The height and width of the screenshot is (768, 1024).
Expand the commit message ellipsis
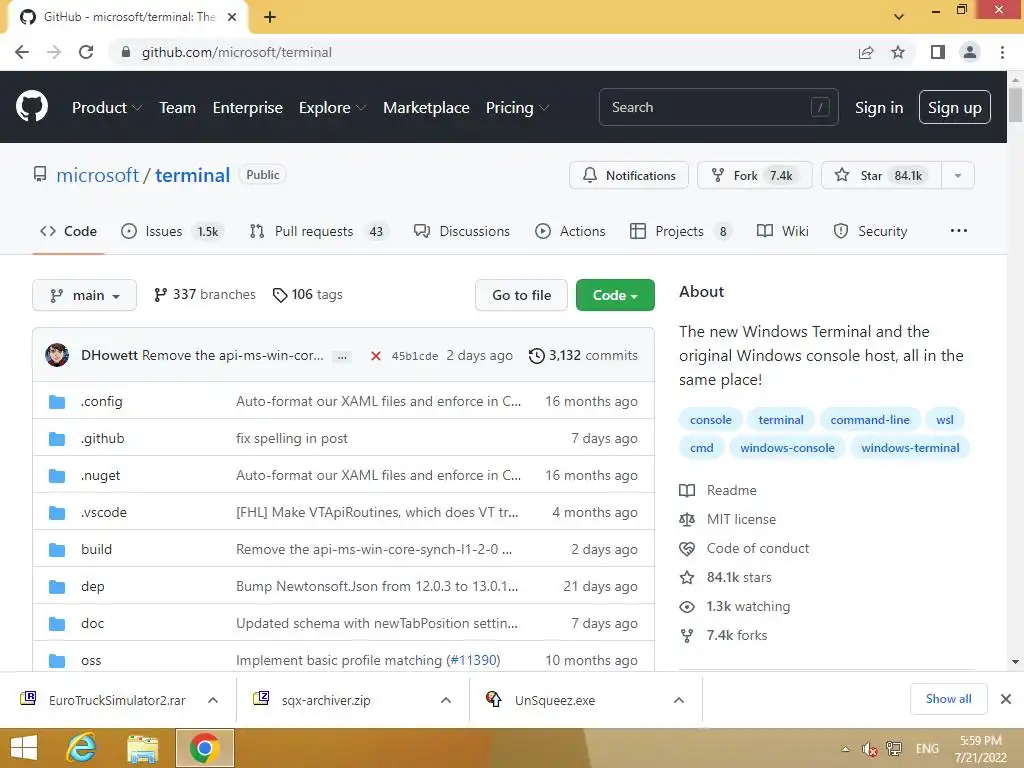point(342,357)
